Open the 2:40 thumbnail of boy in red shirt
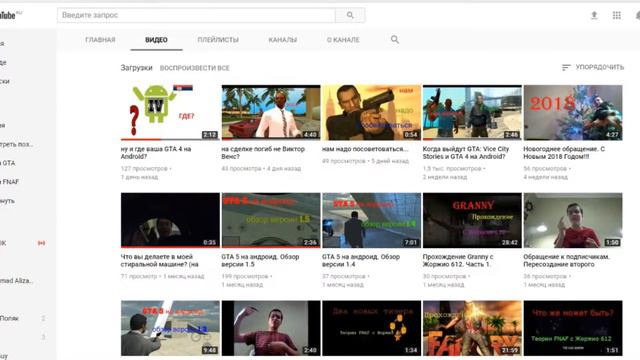640x360 pixels. pyautogui.click(x=271, y=328)
